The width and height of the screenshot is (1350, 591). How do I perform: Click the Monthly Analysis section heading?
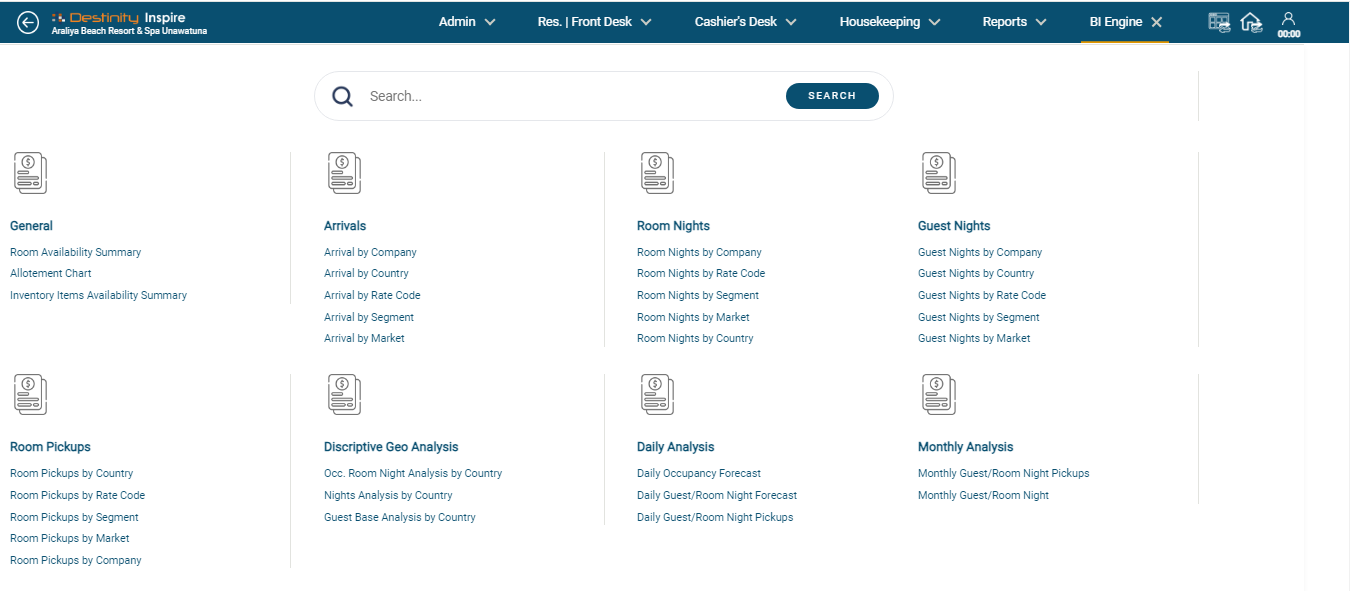(966, 447)
